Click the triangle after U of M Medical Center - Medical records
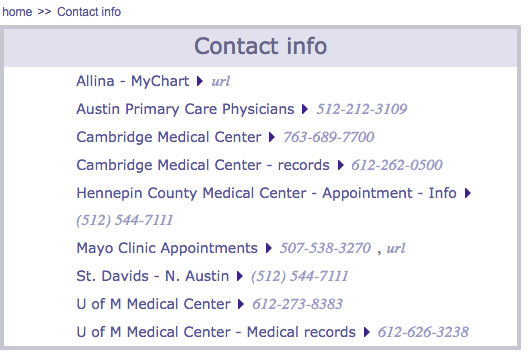Screen dimensions: 528x360 point(367,332)
